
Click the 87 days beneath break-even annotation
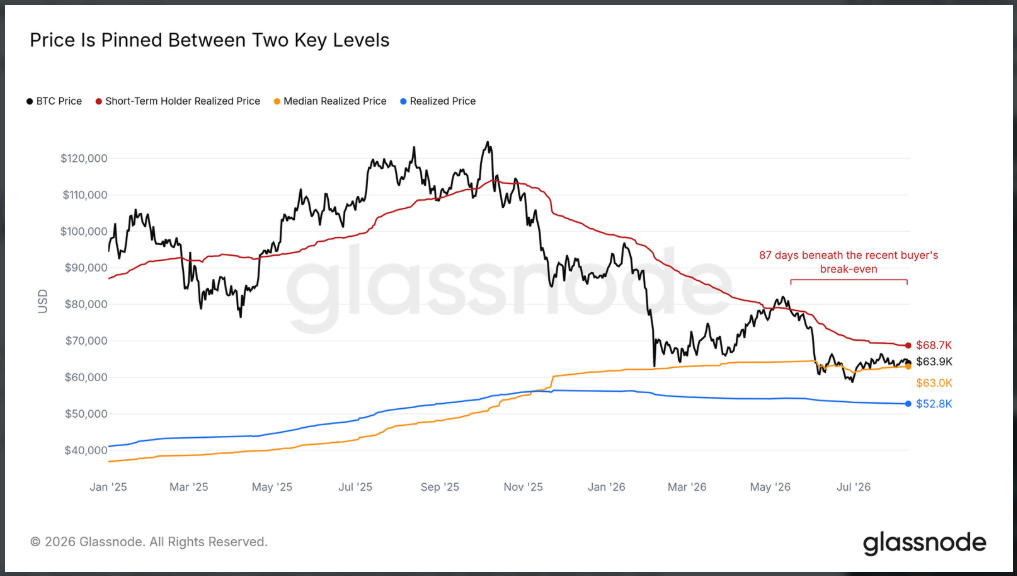848,262
